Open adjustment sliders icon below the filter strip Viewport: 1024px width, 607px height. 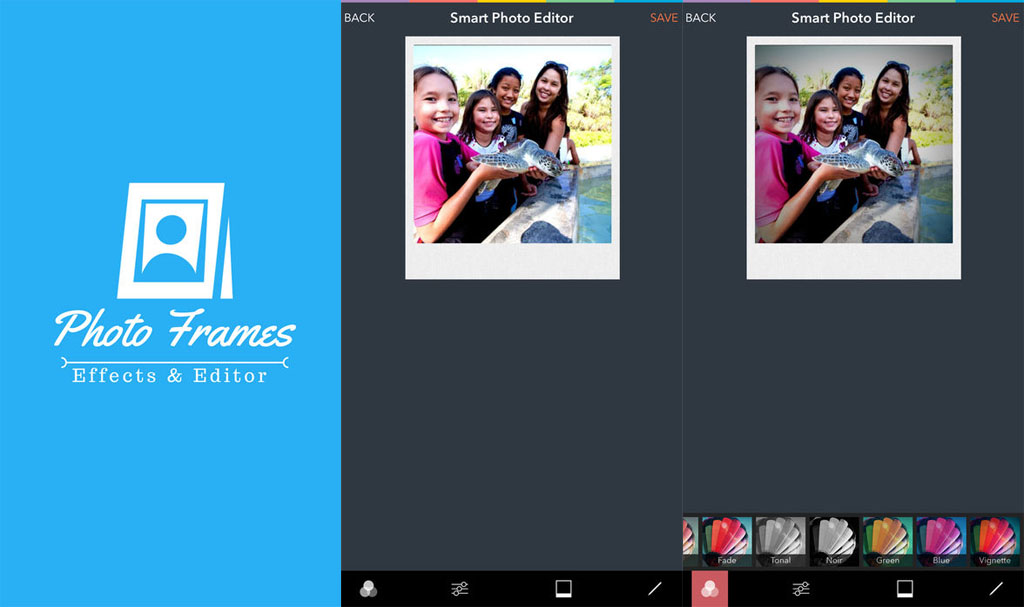point(801,589)
